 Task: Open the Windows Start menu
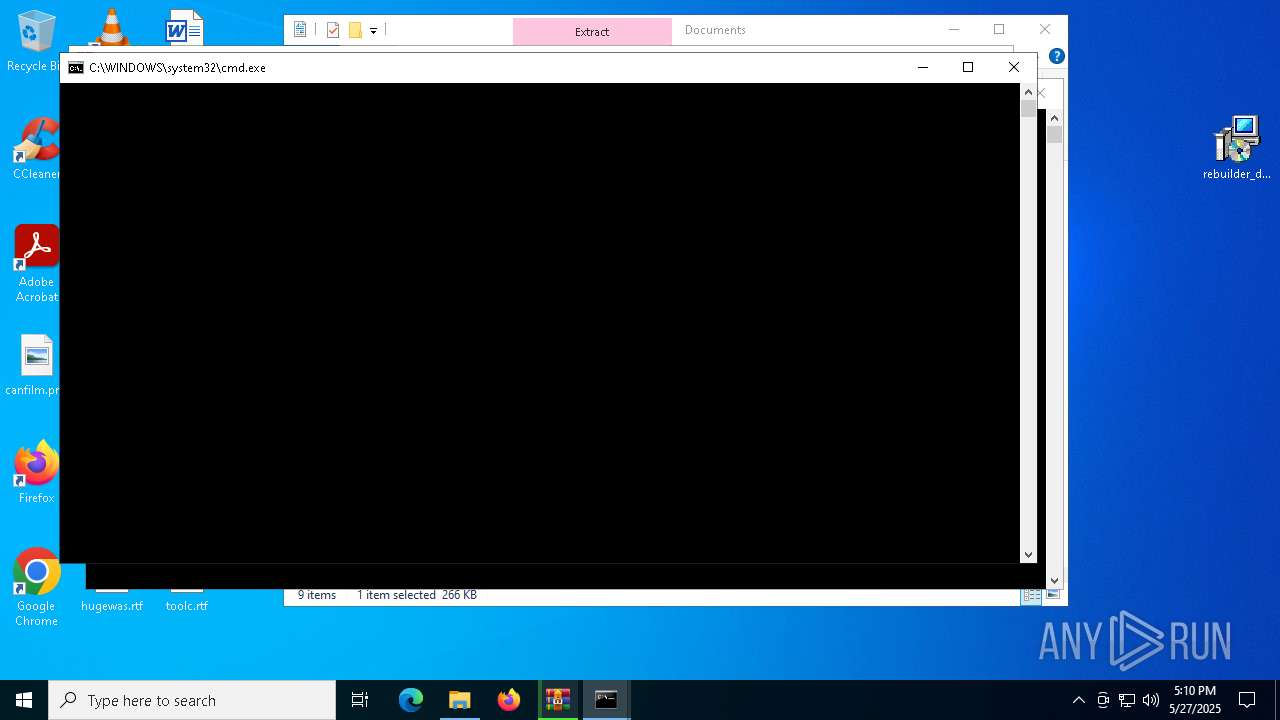click(24, 700)
